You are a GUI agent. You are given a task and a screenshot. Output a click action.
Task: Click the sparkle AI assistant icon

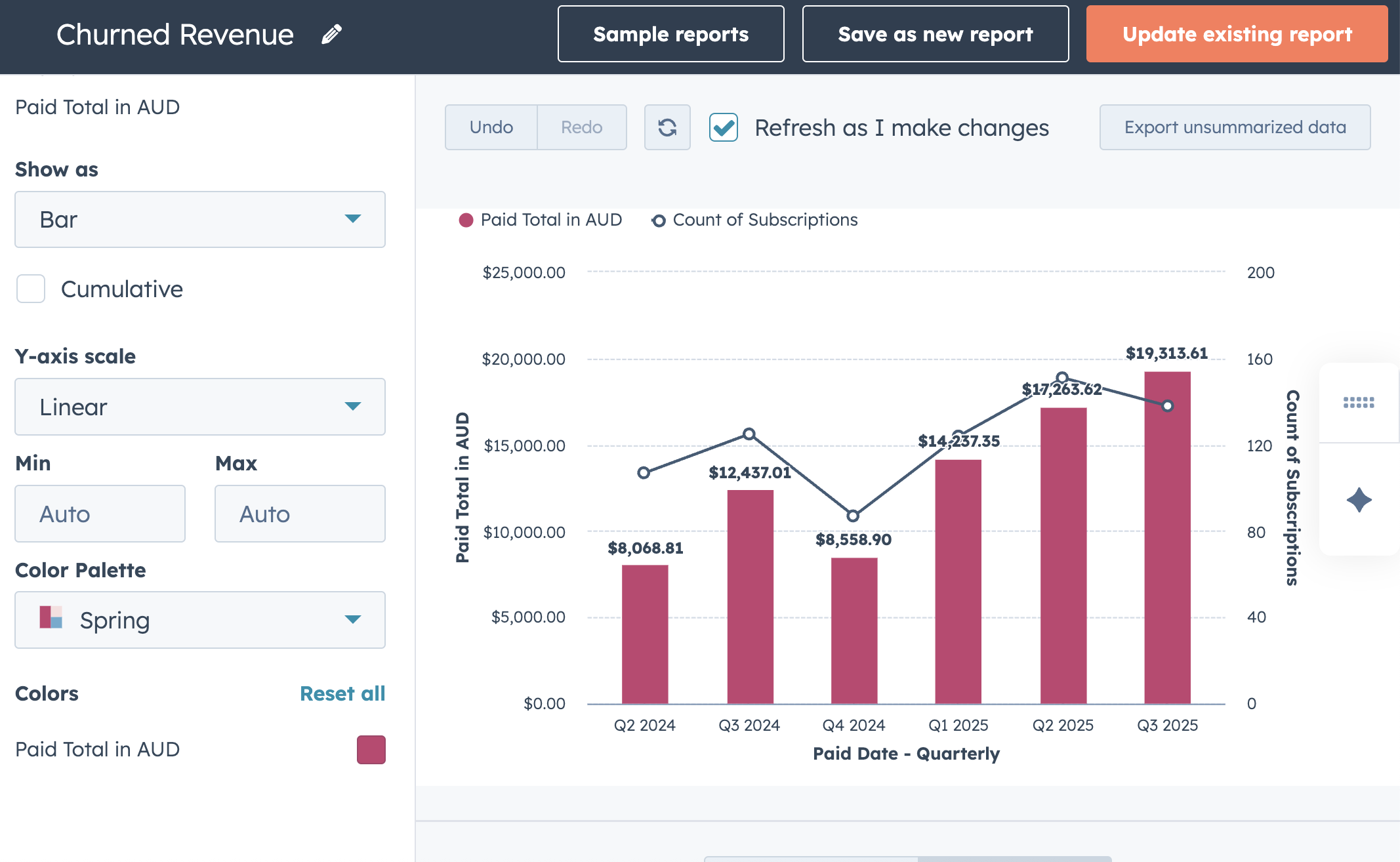(x=1359, y=500)
